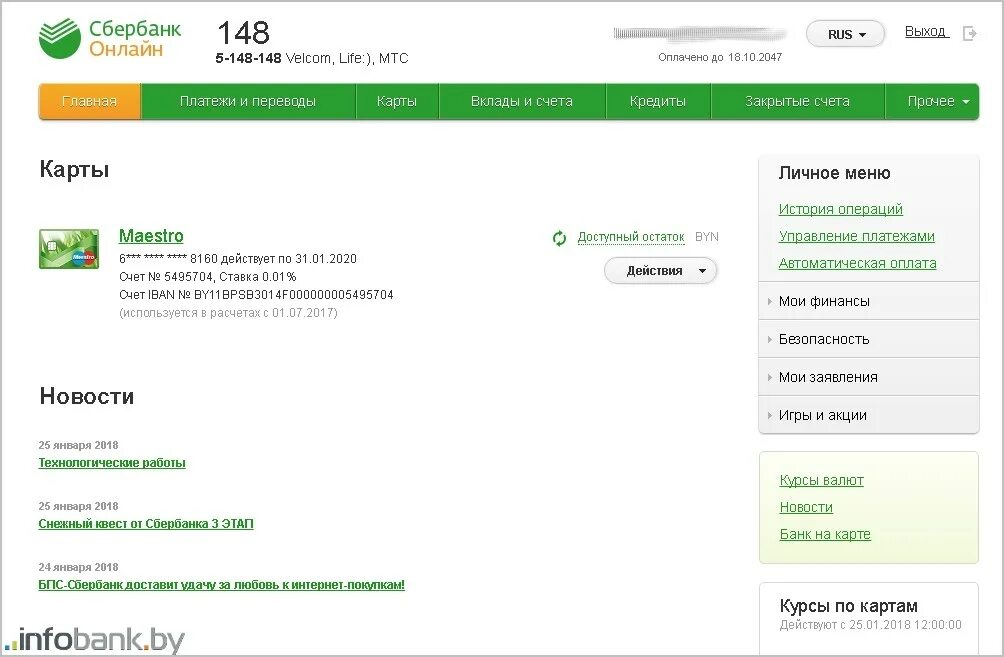Click the 'Оплачено до 18.10.2047' text
This screenshot has height=657, width=1004.
[x=720, y=57]
